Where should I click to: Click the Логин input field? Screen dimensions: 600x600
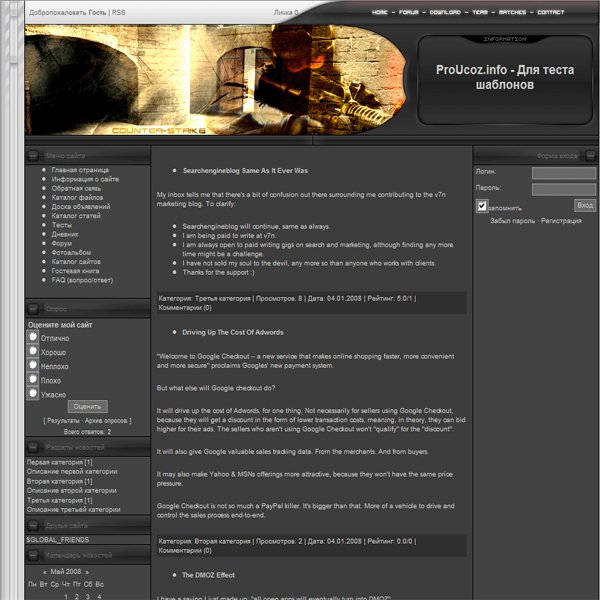click(563, 173)
